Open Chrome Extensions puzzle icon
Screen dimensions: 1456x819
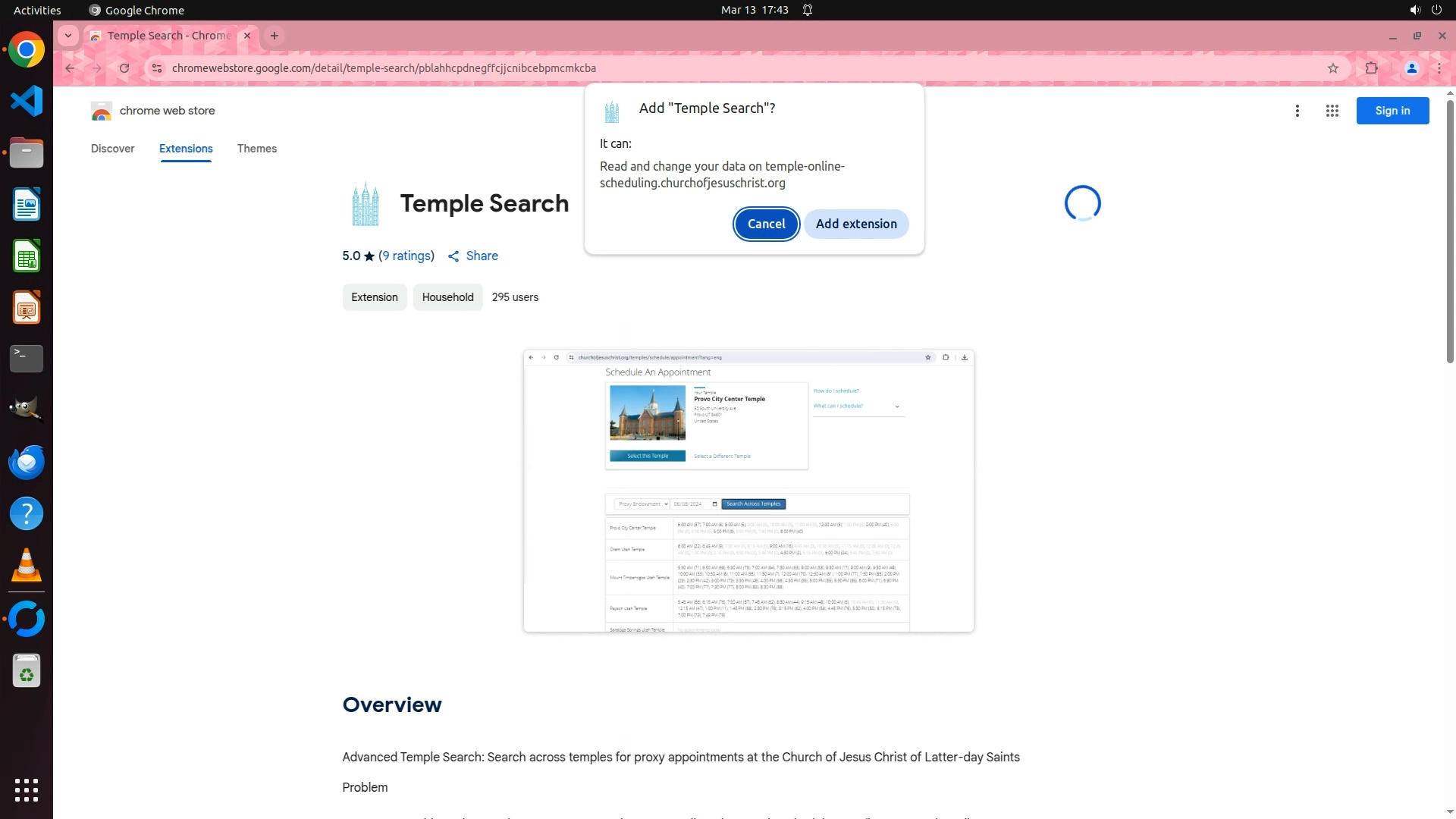tap(1371, 68)
